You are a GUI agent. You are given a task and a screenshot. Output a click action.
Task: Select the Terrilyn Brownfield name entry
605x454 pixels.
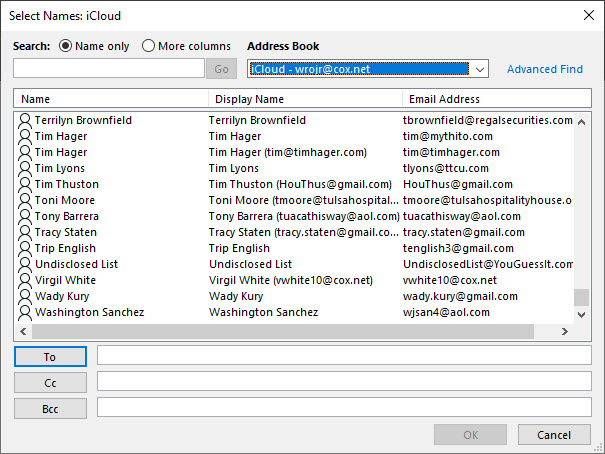point(83,120)
